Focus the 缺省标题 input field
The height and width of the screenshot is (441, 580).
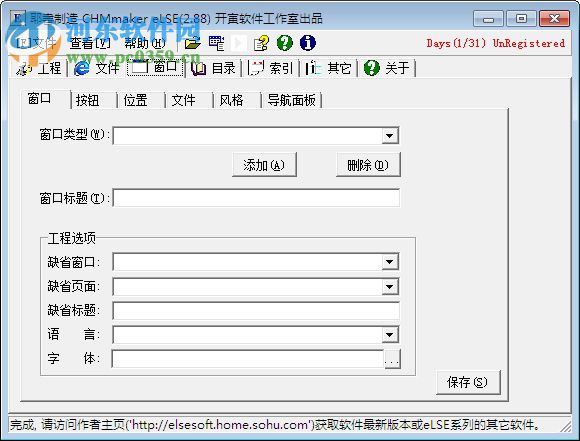[x=256, y=311]
